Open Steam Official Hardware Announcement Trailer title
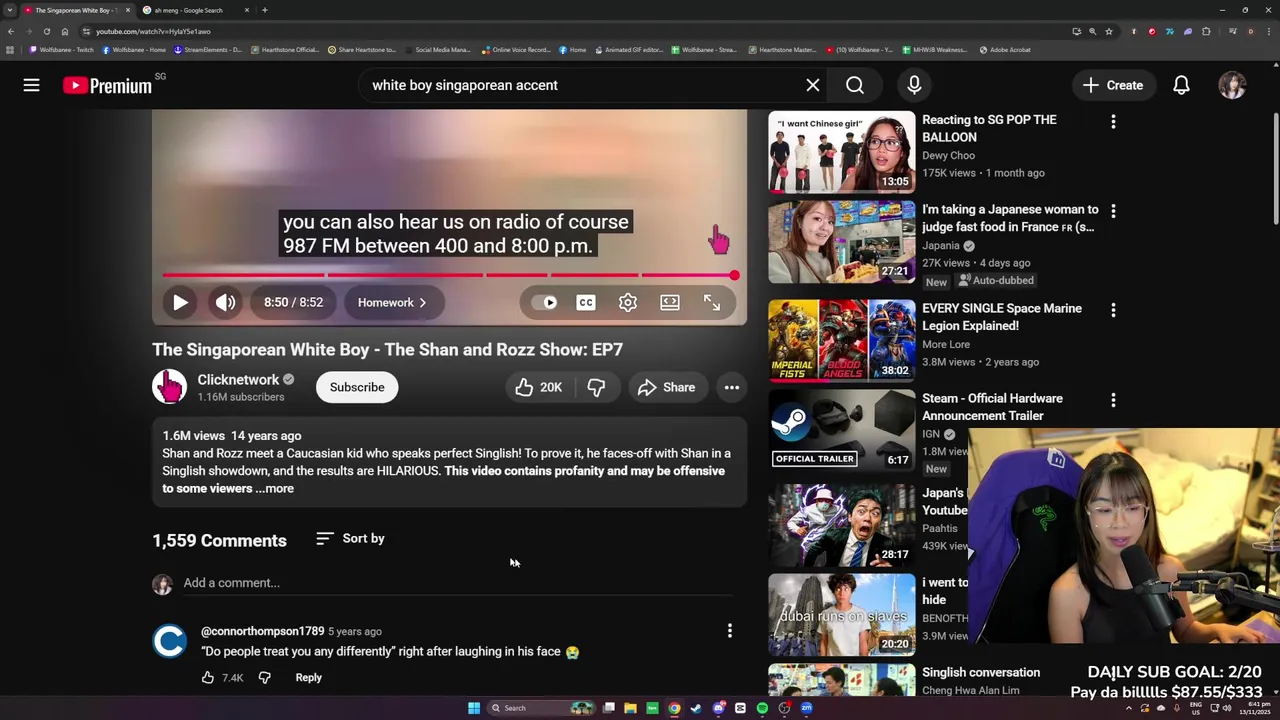This screenshot has width=1280, height=720. click(992, 407)
